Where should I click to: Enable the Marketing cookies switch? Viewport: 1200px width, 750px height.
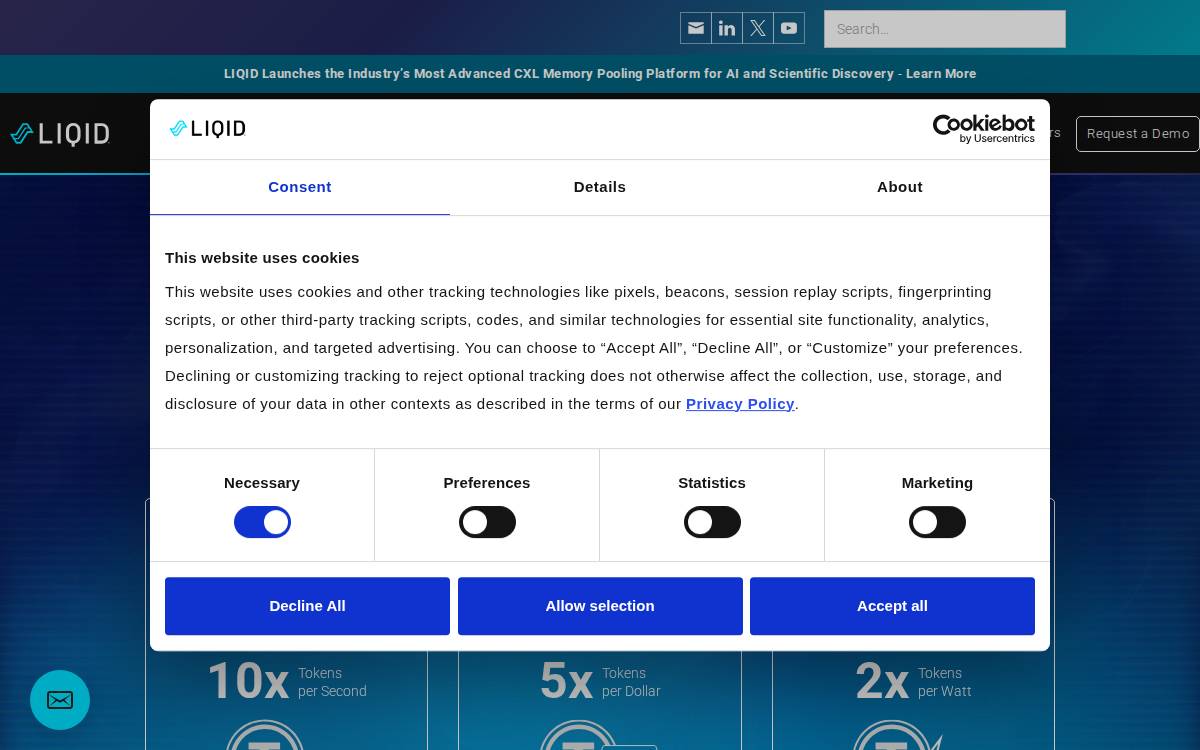[x=937, y=522]
